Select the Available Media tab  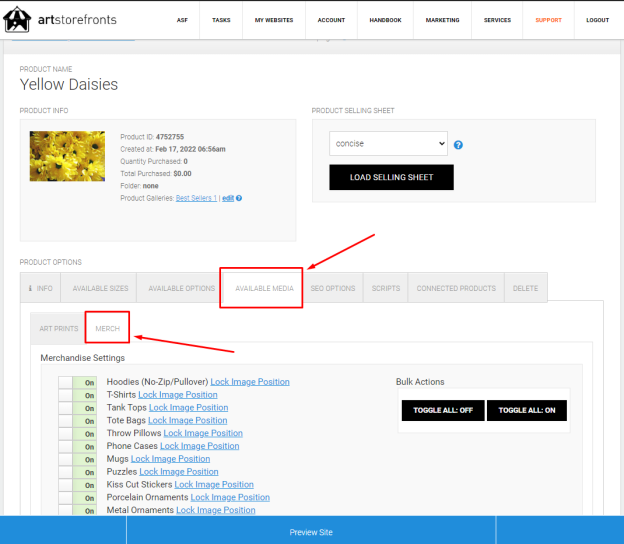(x=264, y=288)
